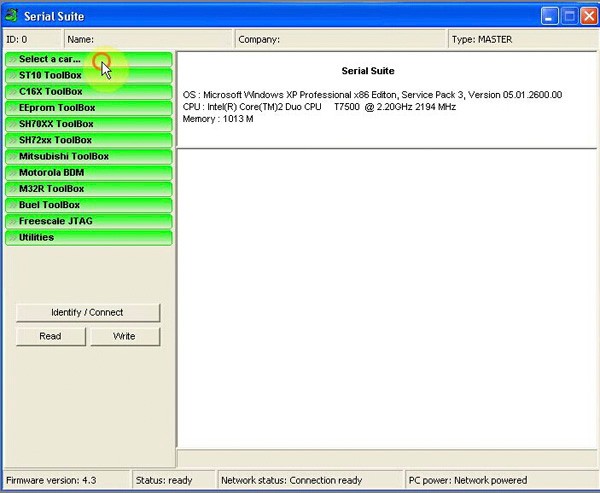Screen dimensions: 600x493
Task: Click the Read button
Action: point(50,336)
